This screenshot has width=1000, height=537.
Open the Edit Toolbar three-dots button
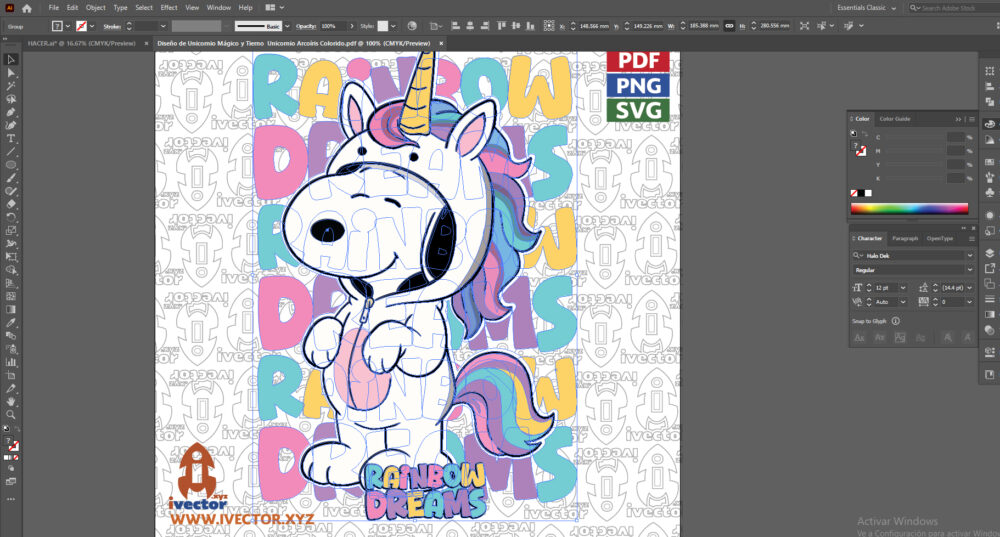pos(11,499)
